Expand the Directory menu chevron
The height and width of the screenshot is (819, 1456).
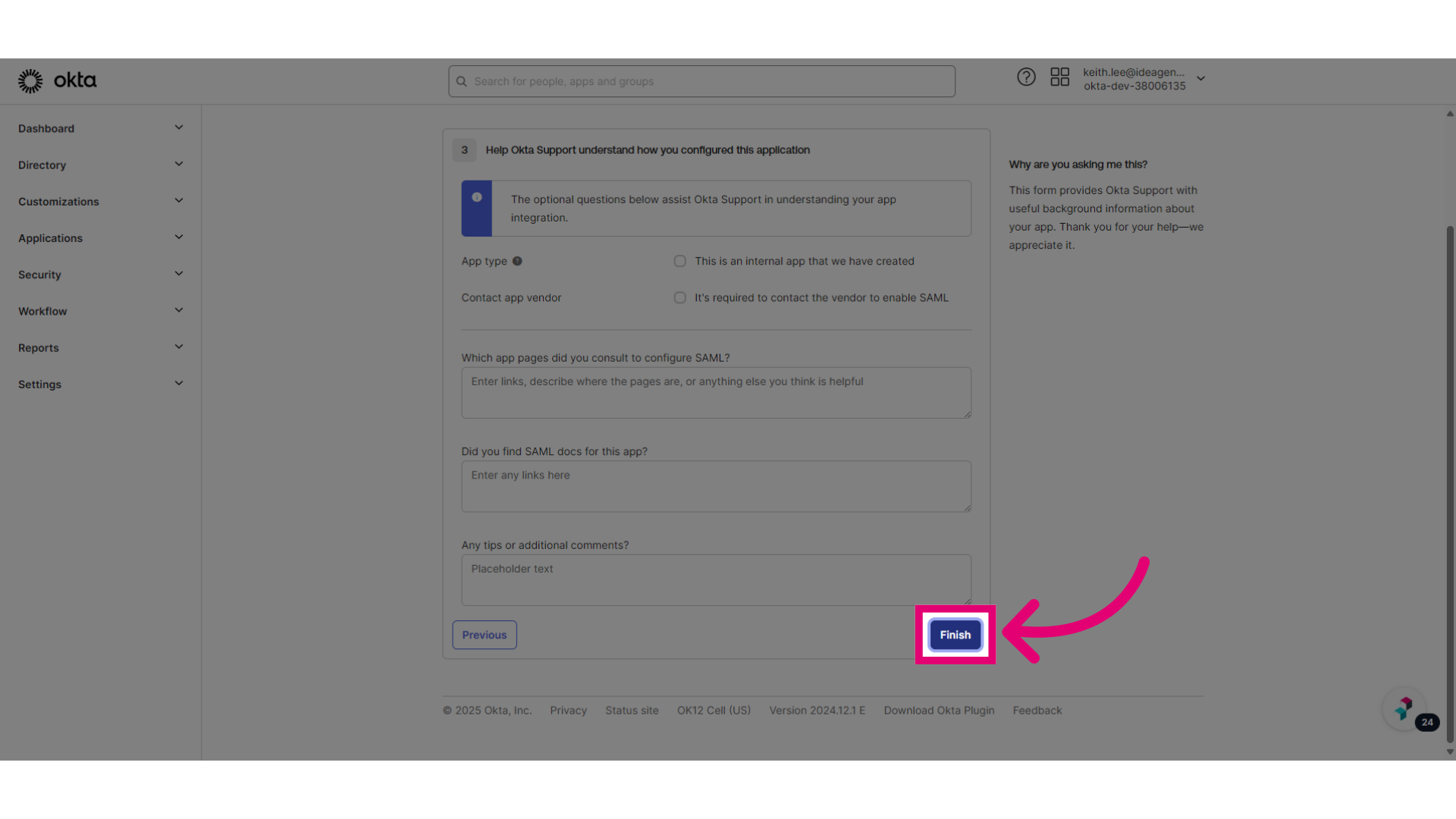click(179, 164)
